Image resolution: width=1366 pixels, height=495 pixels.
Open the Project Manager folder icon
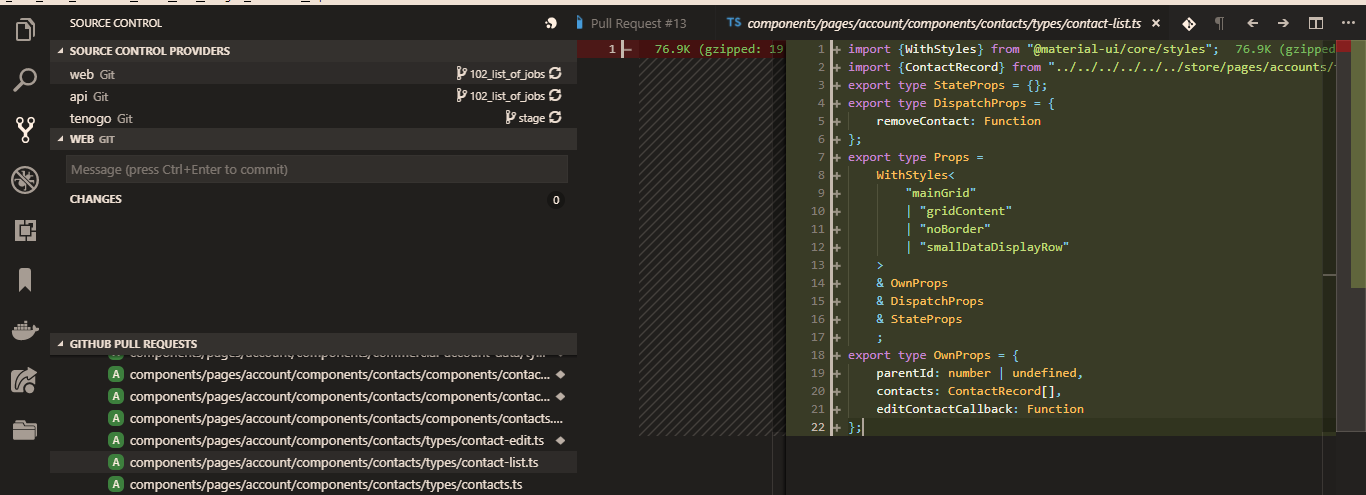click(25, 430)
